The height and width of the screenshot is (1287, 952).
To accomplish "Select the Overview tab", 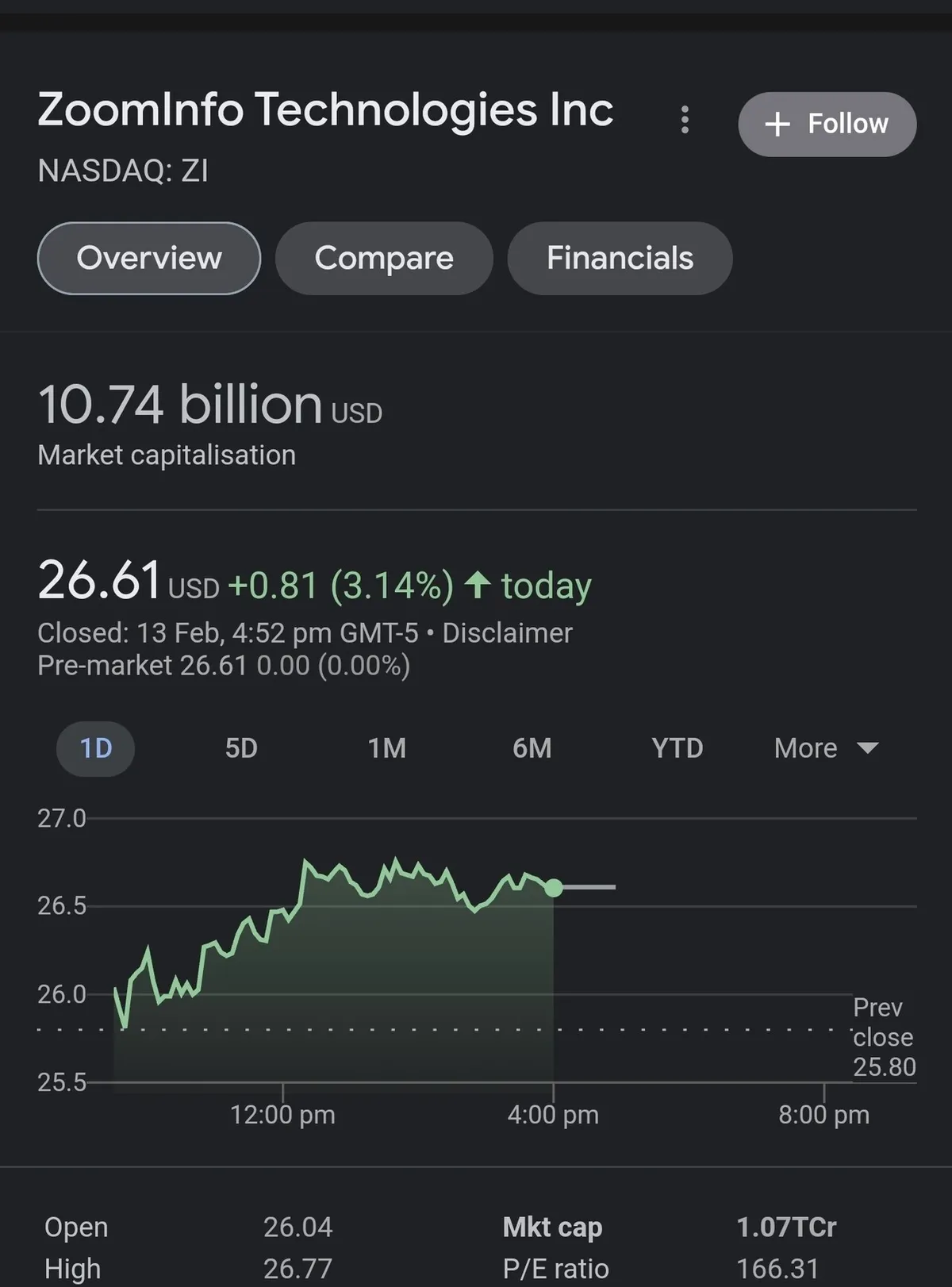I will tap(149, 258).
